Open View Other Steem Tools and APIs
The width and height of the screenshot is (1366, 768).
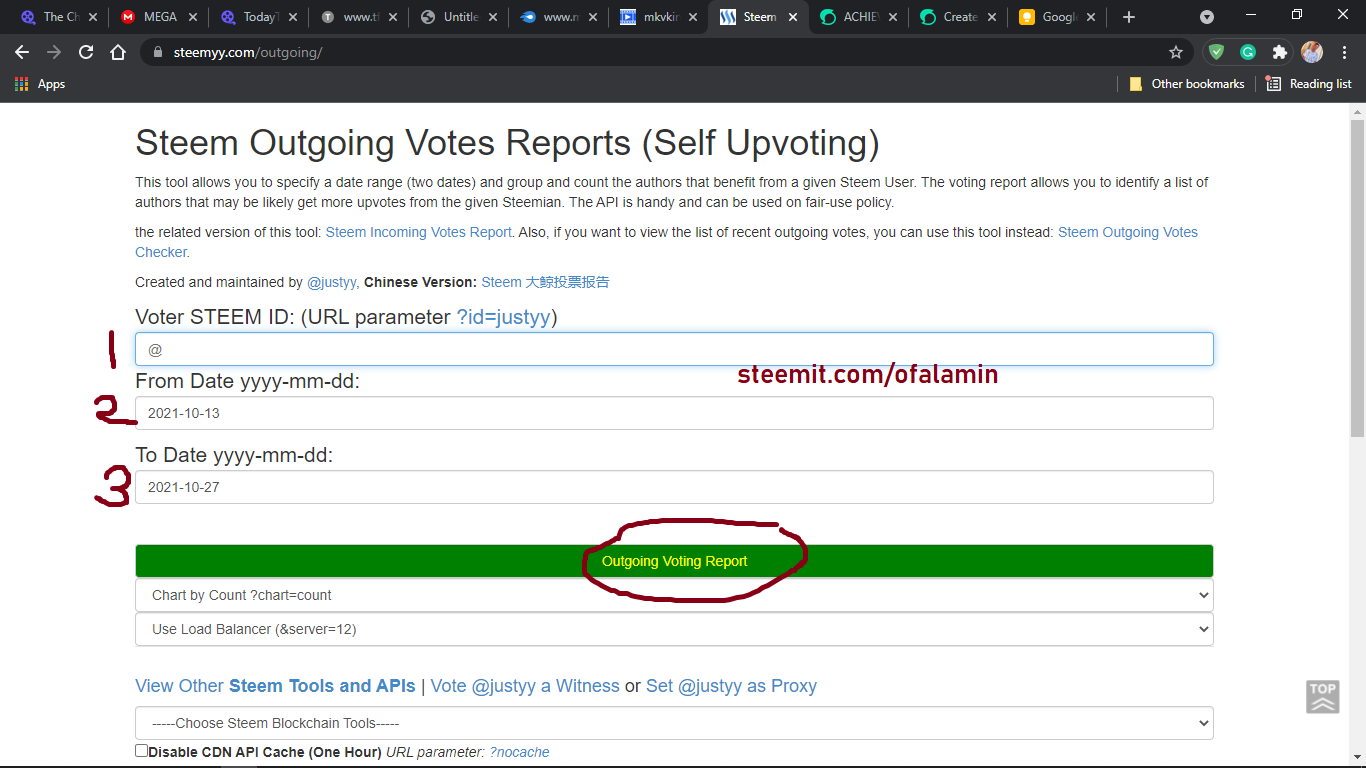275,686
